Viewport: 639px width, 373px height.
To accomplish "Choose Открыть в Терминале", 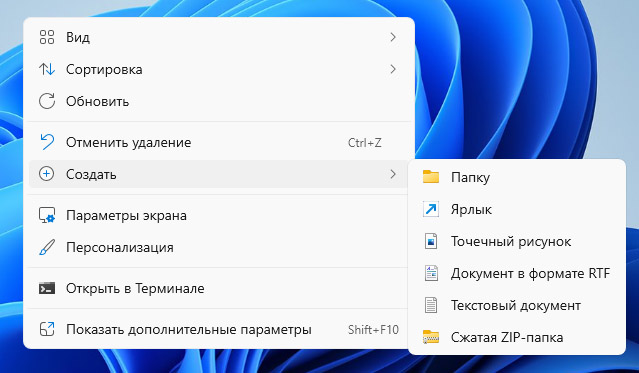I will coord(218,288).
